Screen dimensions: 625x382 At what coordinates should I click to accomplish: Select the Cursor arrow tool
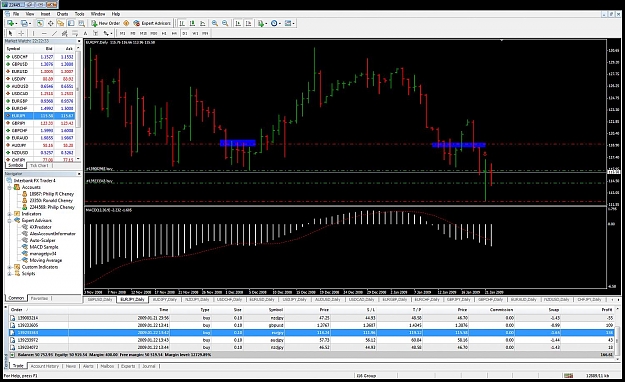[x=10, y=33]
